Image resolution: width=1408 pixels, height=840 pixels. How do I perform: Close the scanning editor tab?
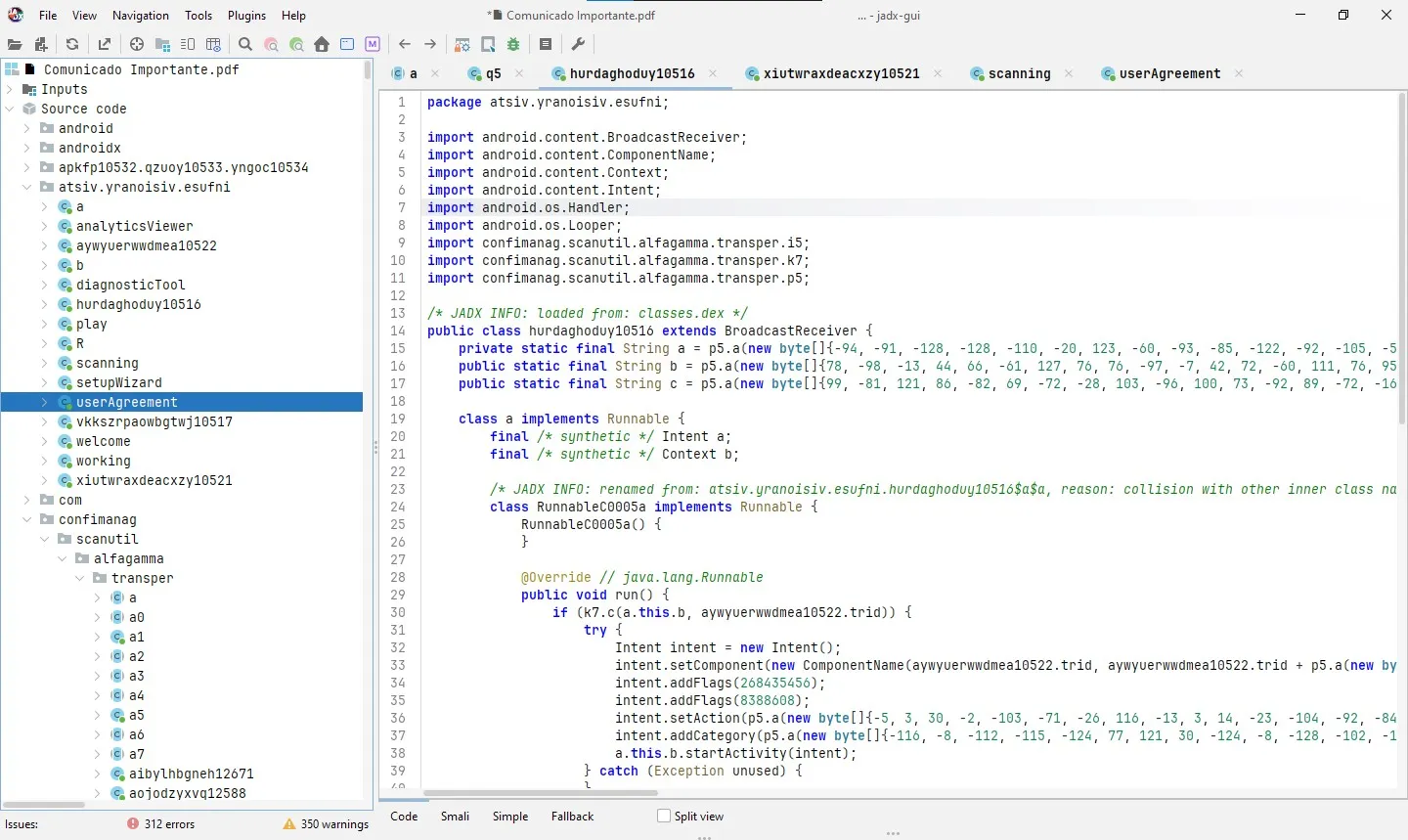(x=1069, y=73)
